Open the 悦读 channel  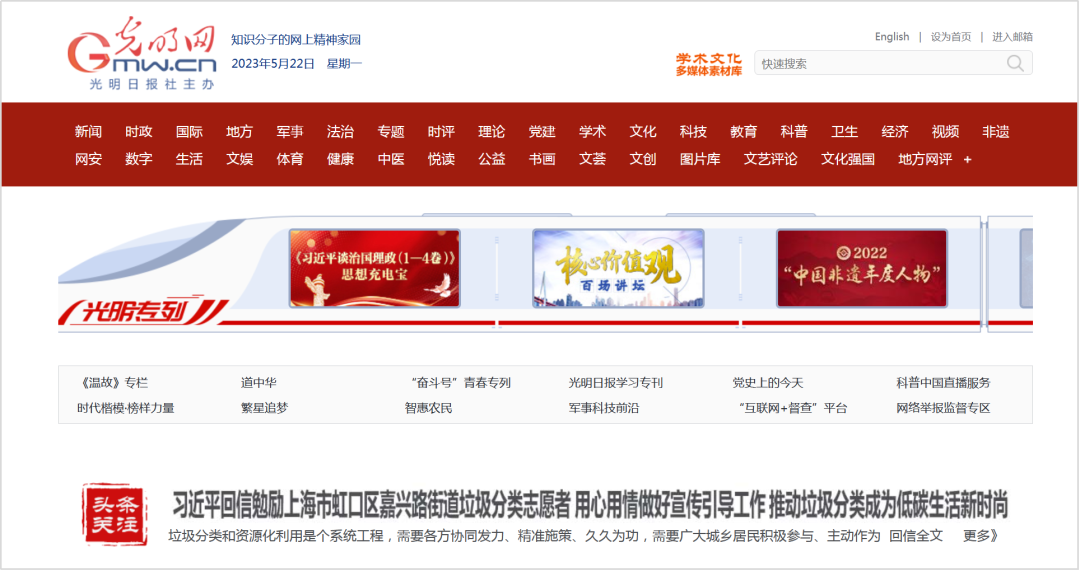click(441, 159)
